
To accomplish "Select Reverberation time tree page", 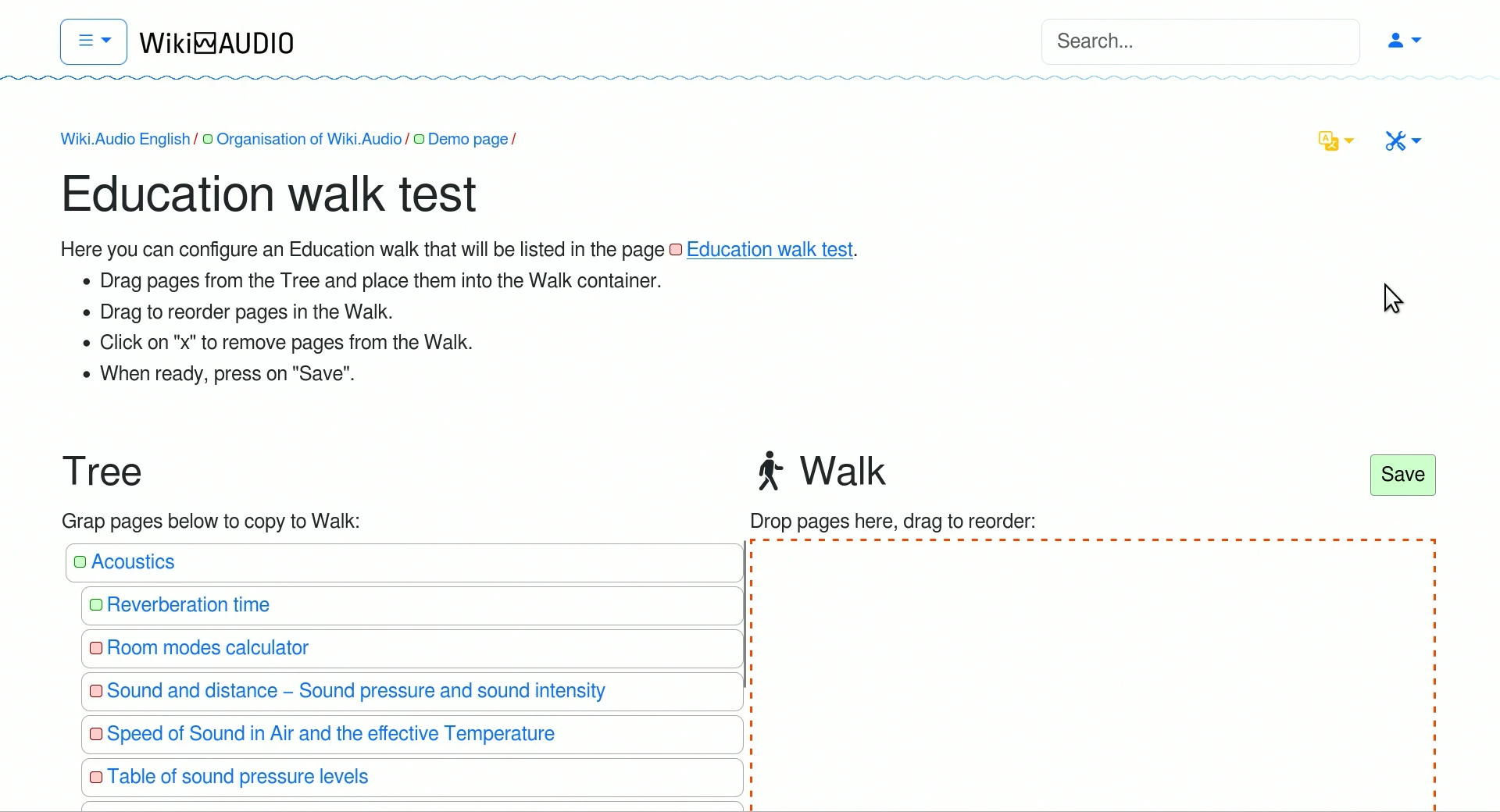I will (x=188, y=606).
